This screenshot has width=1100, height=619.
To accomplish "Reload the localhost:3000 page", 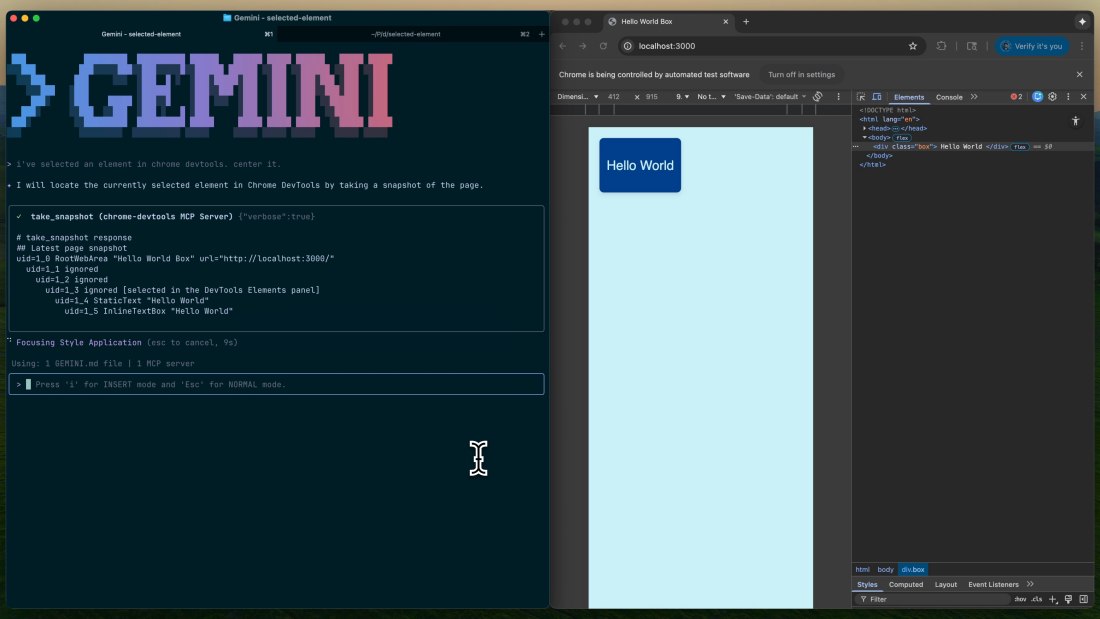I will click(603, 46).
